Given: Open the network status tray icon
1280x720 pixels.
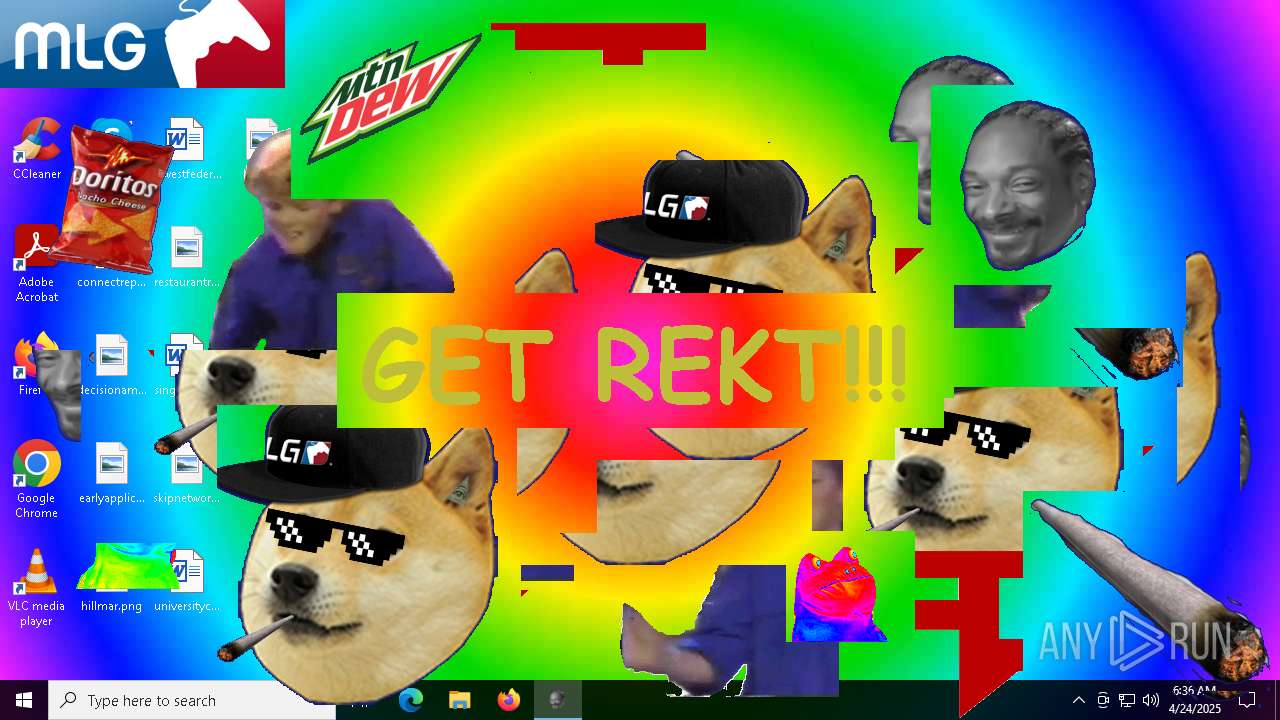Looking at the screenshot, I should 1127,700.
